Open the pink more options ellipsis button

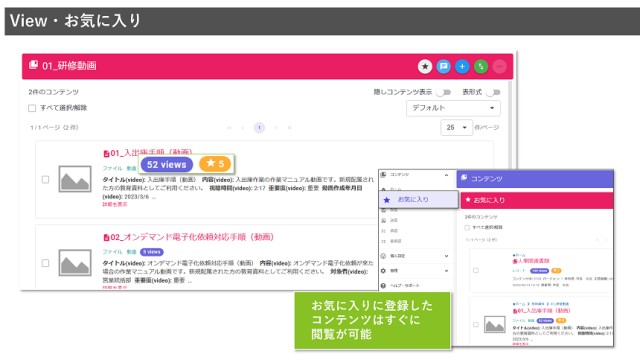[x=499, y=67]
